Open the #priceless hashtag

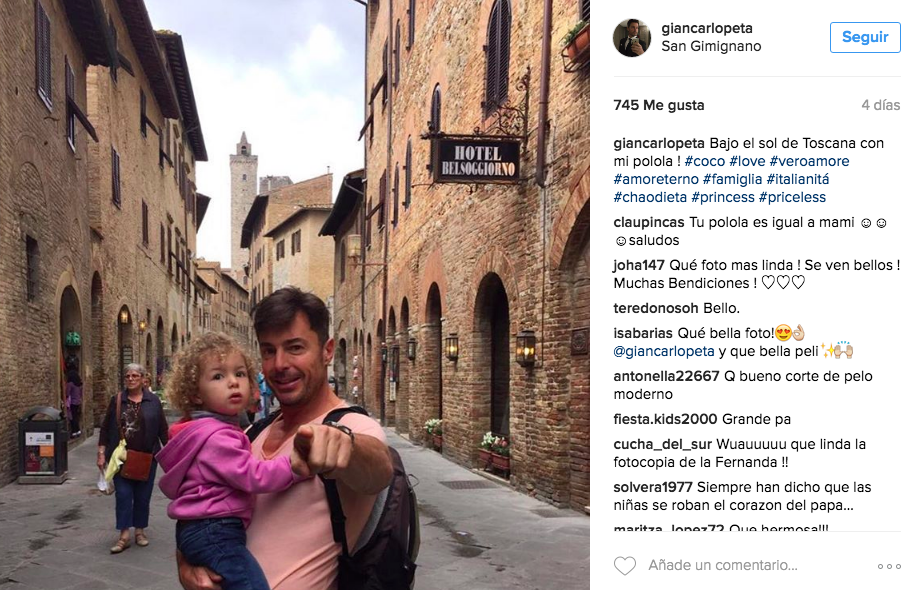[792, 197]
